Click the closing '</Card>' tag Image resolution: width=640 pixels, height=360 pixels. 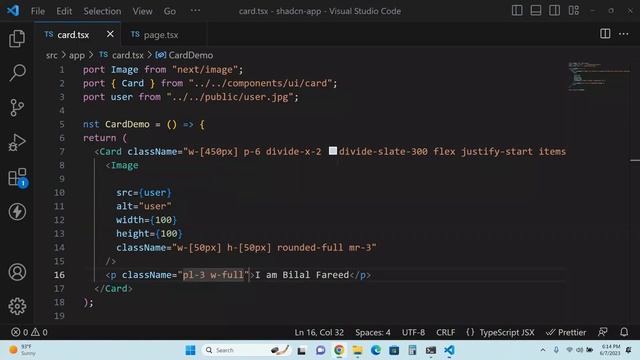[x=113, y=289]
